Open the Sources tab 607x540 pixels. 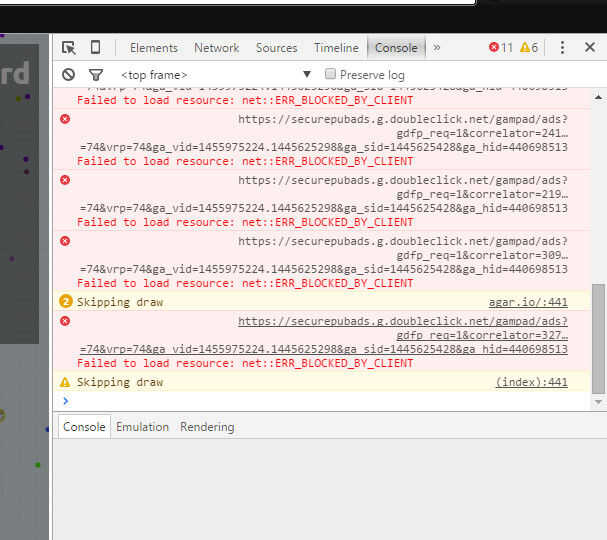(x=276, y=48)
